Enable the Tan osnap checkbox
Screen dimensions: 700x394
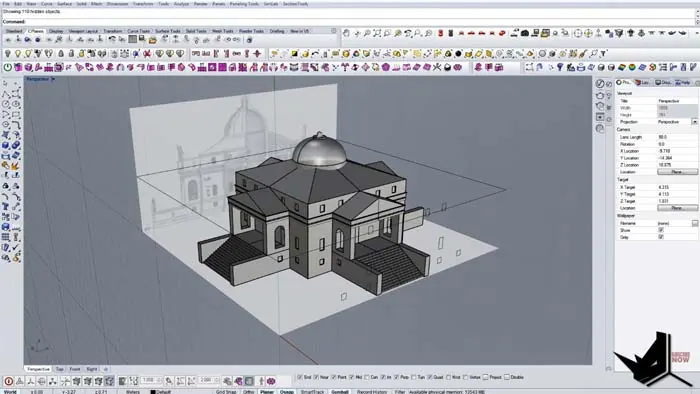click(413, 377)
